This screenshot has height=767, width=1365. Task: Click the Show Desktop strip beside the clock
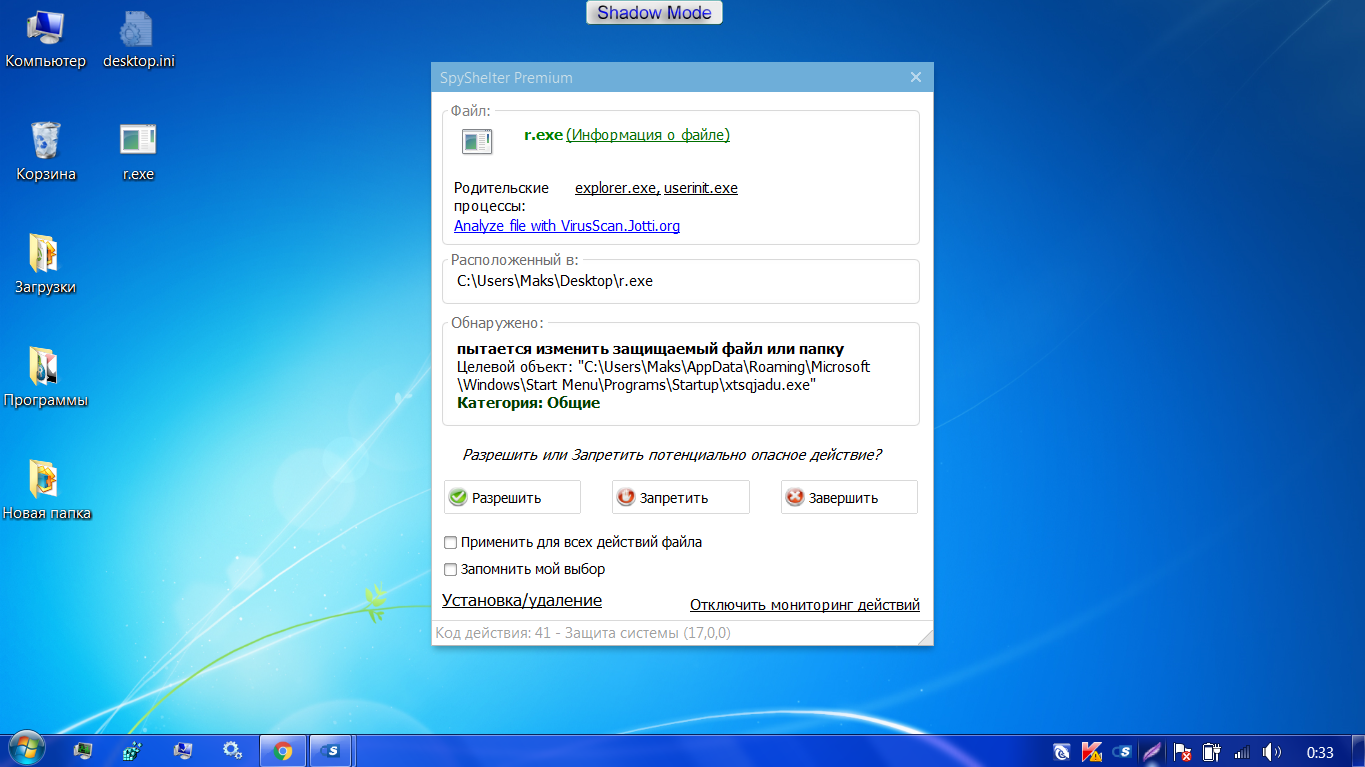[x=1358, y=751]
